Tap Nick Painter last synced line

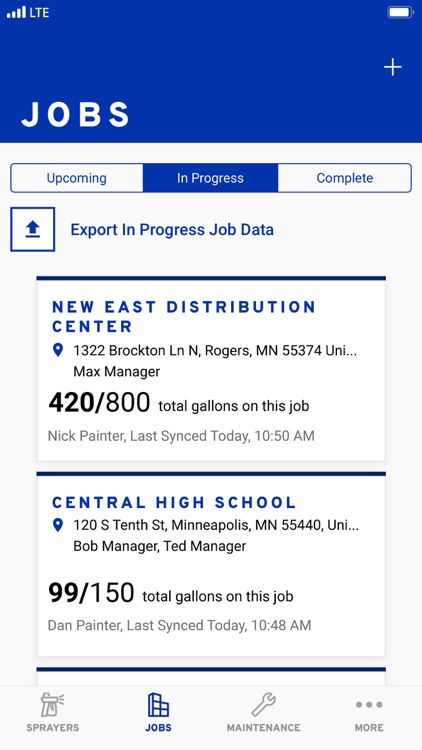pyautogui.click(x=181, y=436)
